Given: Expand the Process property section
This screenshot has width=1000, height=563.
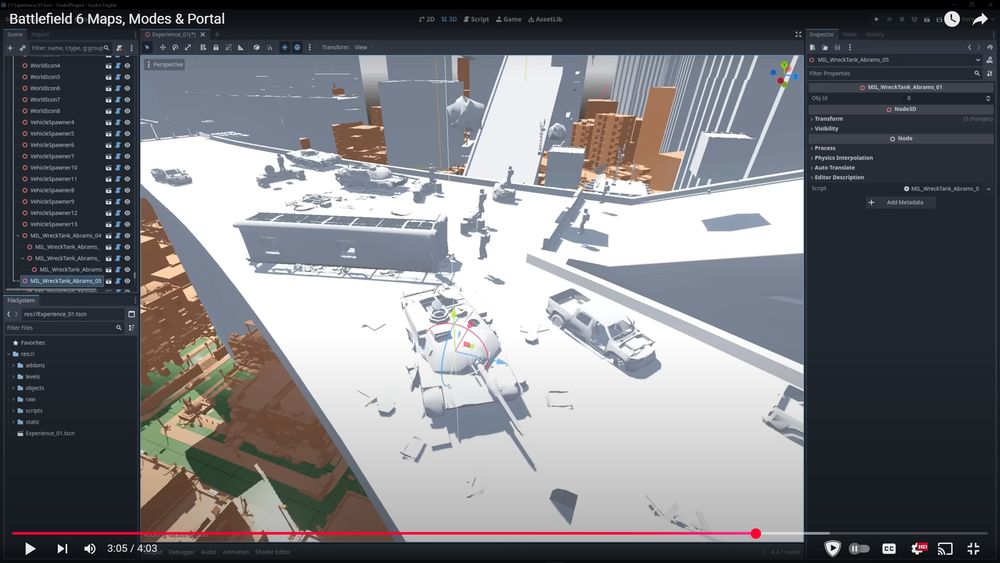Looking at the screenshot, I should click(x=825, y=148).
